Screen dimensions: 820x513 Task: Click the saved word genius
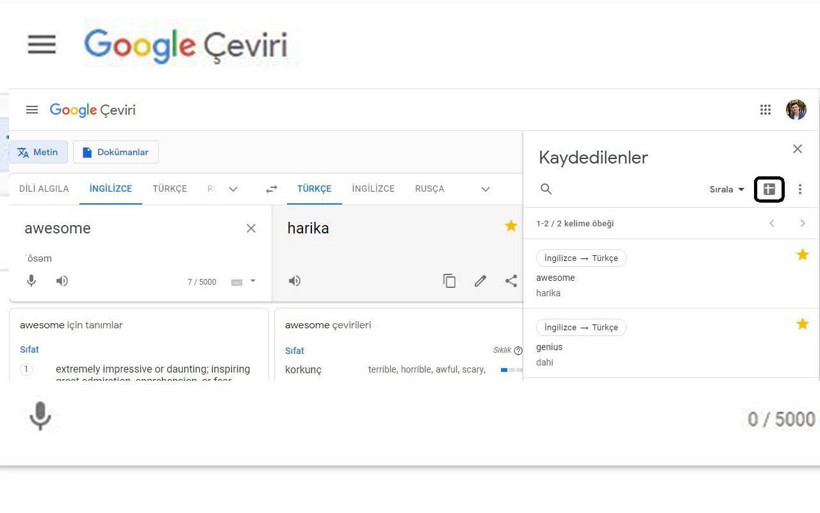click(x=549, y=347)
